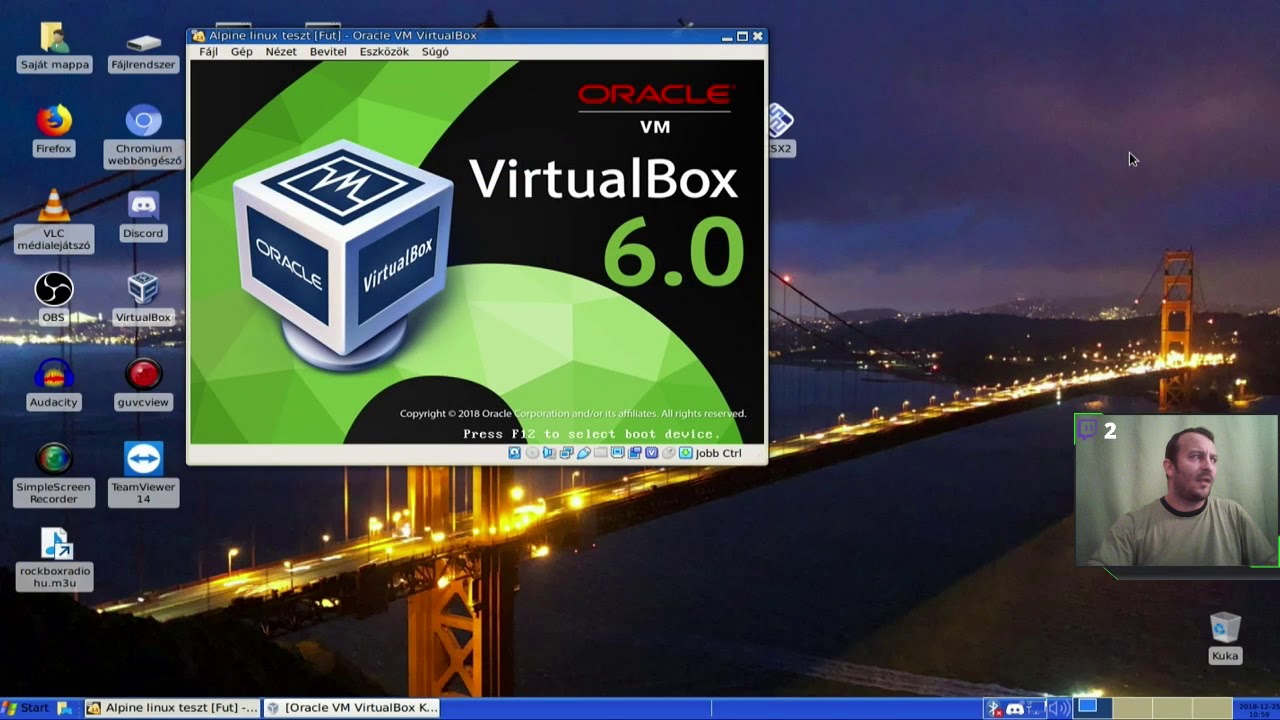Click the Discord tray icon
This screenshot has height=720, width=1280.
click(1015, 708)
